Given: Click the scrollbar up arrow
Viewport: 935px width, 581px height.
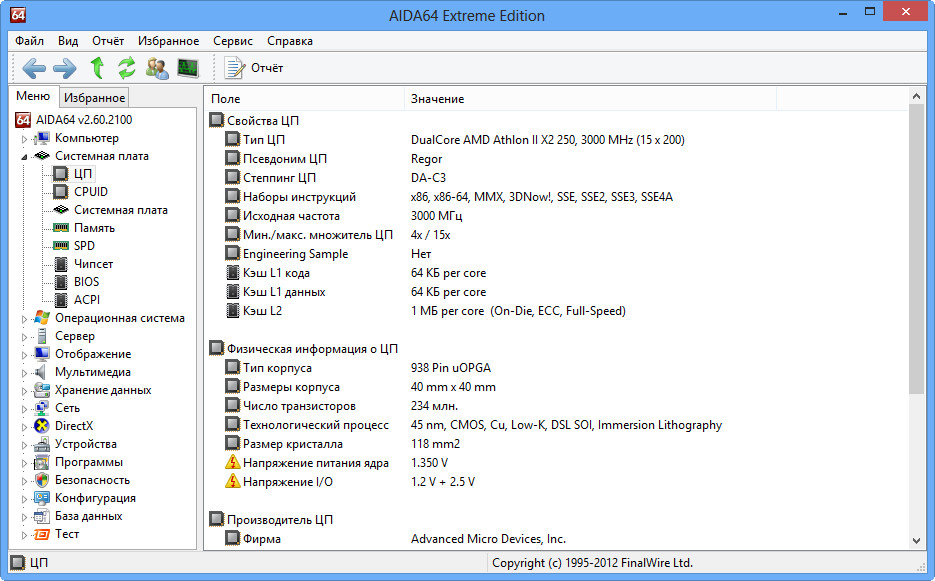Looking at the screenshot, I should (916, 96).
